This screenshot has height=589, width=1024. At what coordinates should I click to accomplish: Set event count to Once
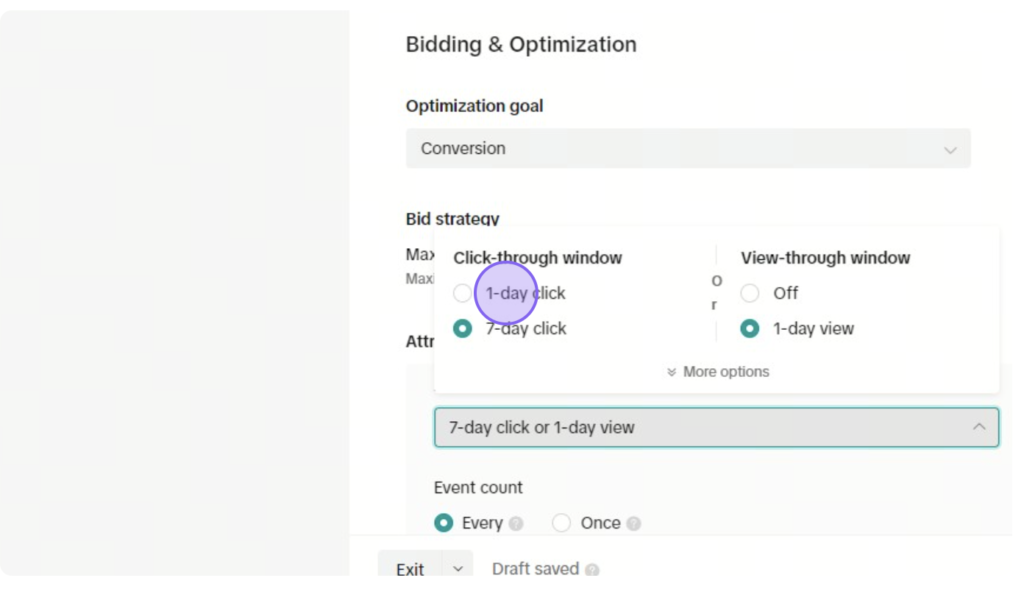coord(561,523)
